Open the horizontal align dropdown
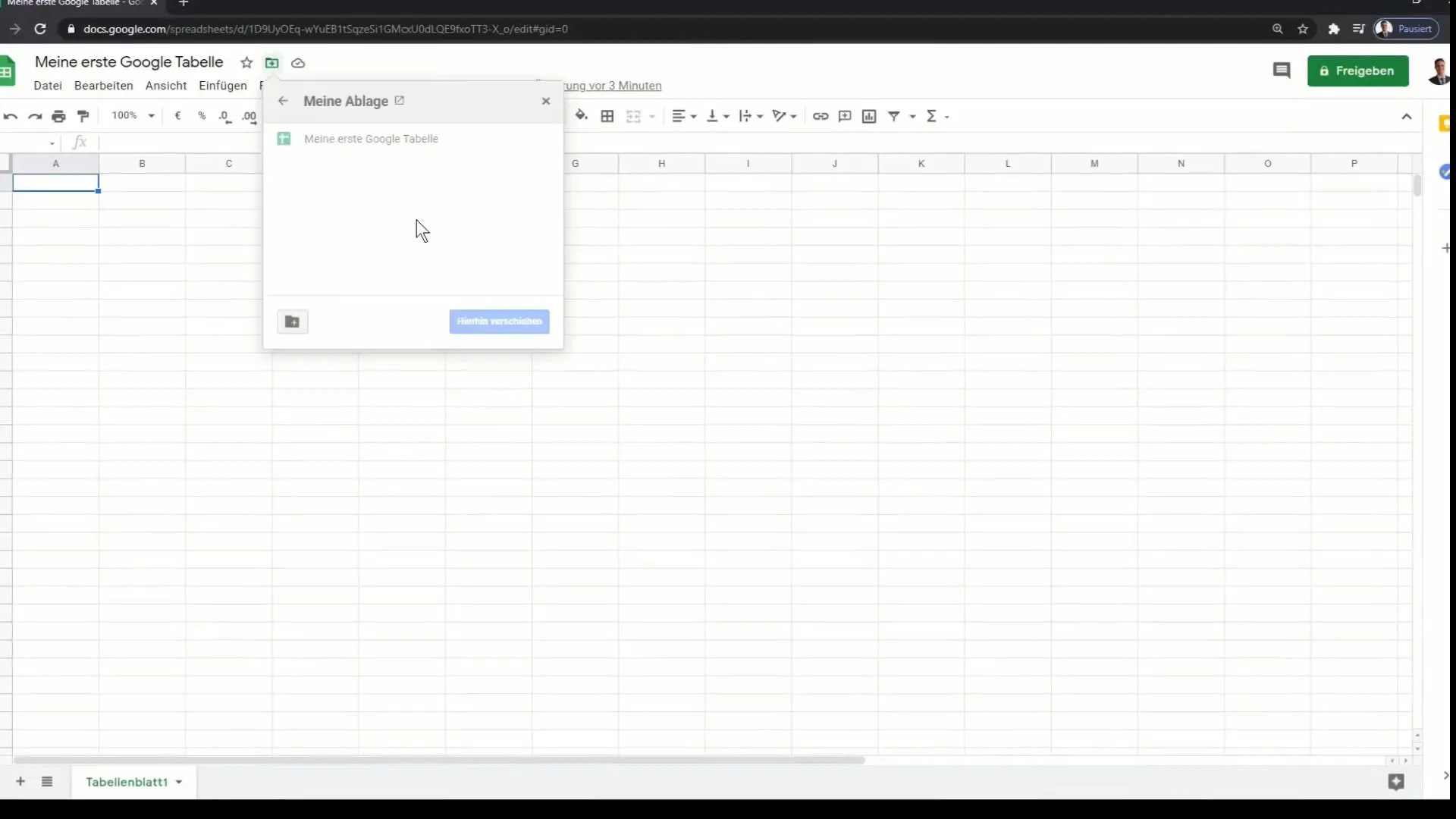 point(685,116)
